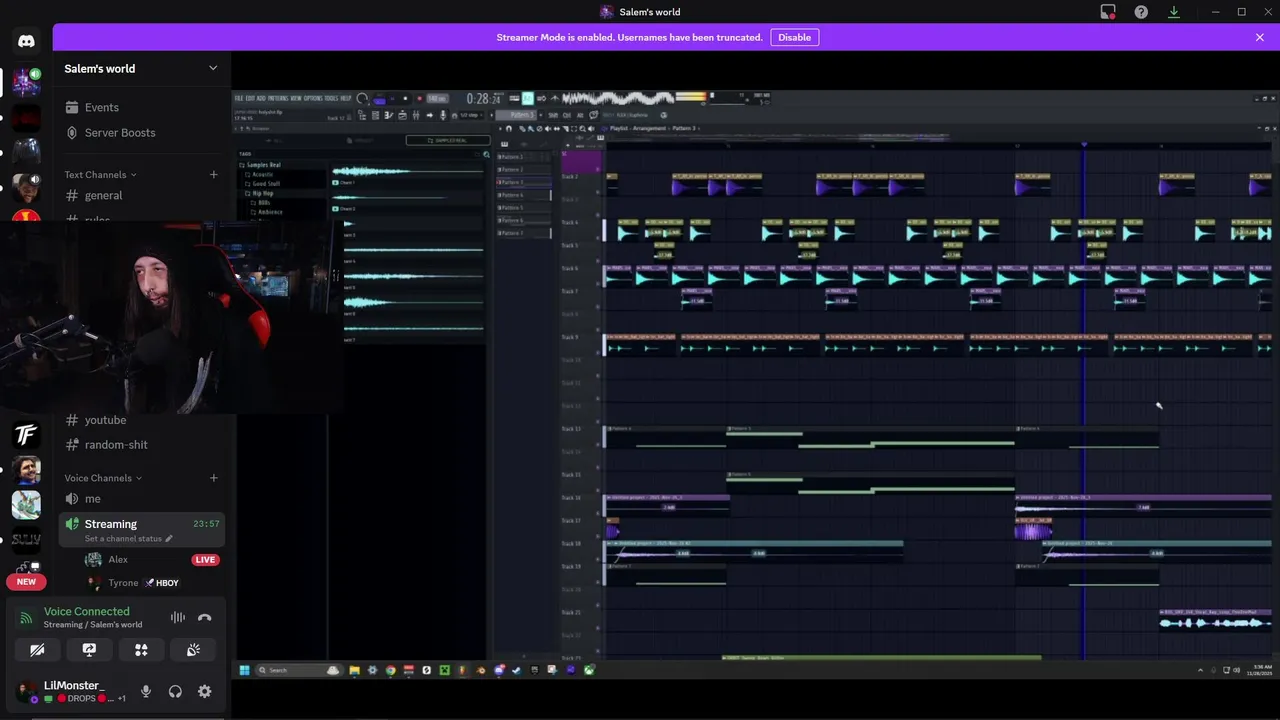1280x720 pixels.
Task: Open the Activities launcher button
Action: (141, 650)
